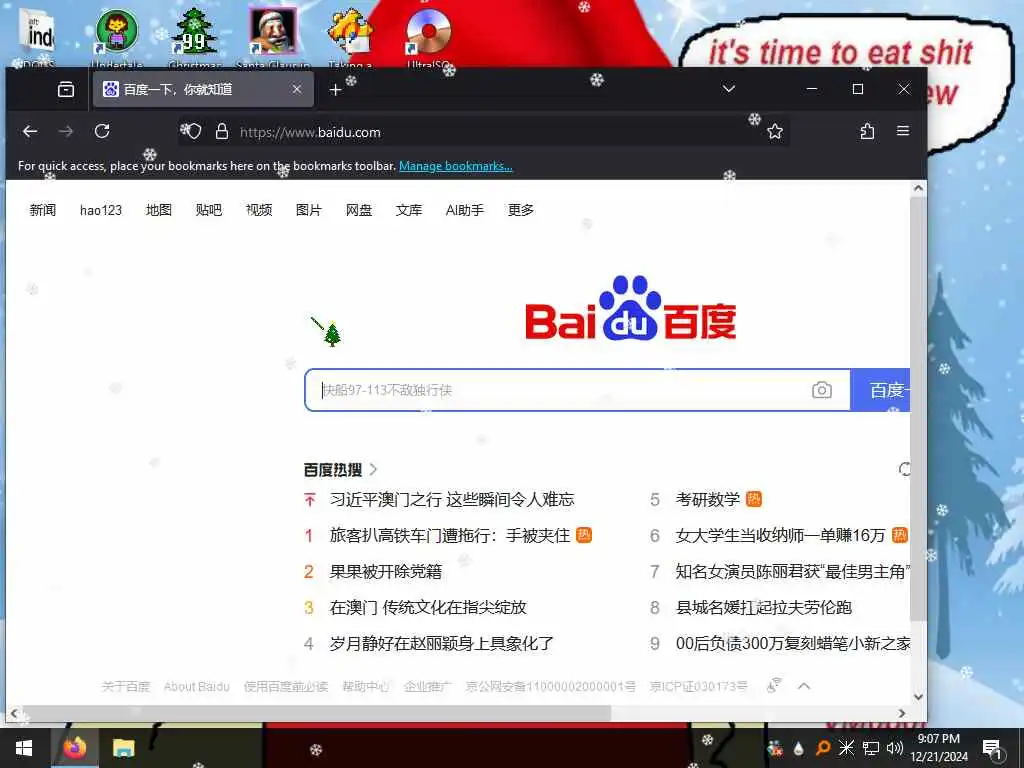Click the 帮助中心 footer link

(366, 686)
